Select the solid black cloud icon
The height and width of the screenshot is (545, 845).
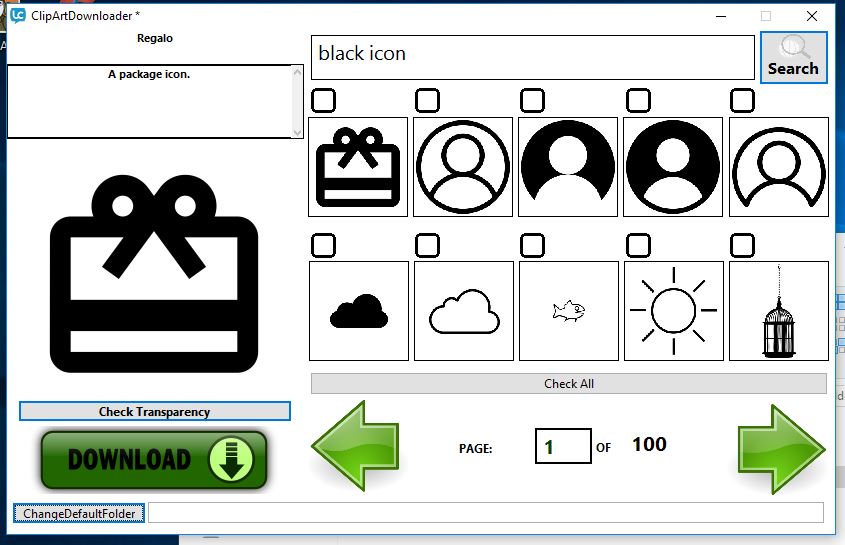[358, 311]
